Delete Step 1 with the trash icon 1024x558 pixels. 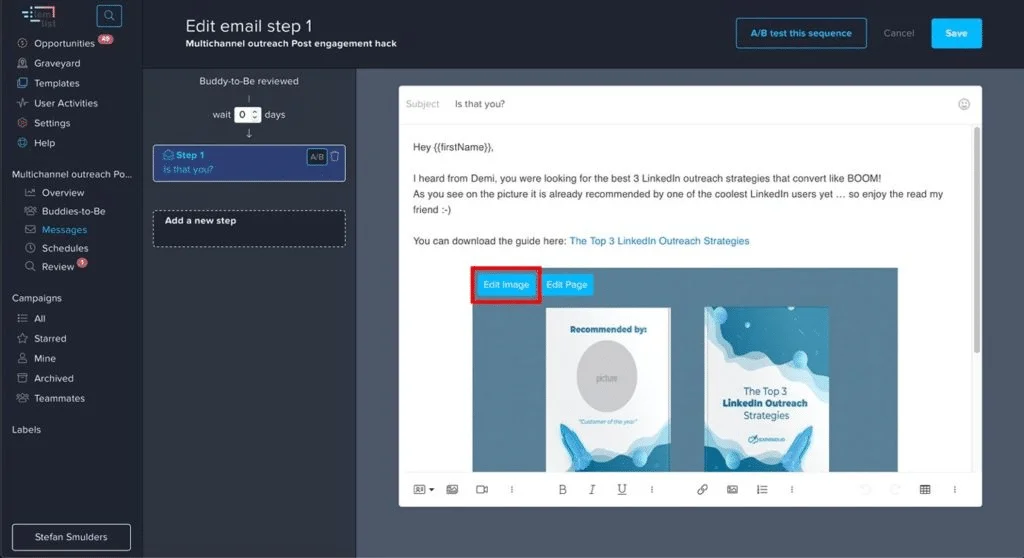[335, 156]
